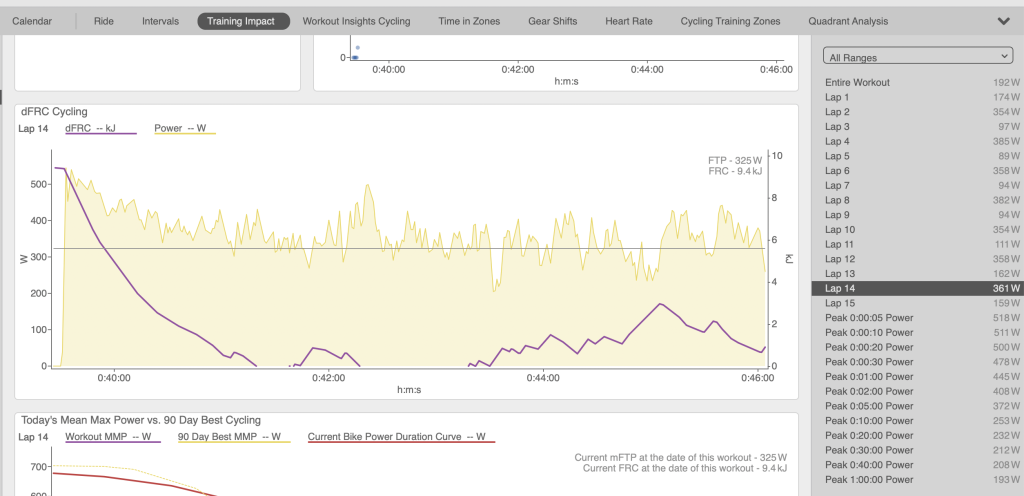1024x496 pixels.
Task: Select the Training Impact tab
Action: pyautogui.click(x=244, y=21)
